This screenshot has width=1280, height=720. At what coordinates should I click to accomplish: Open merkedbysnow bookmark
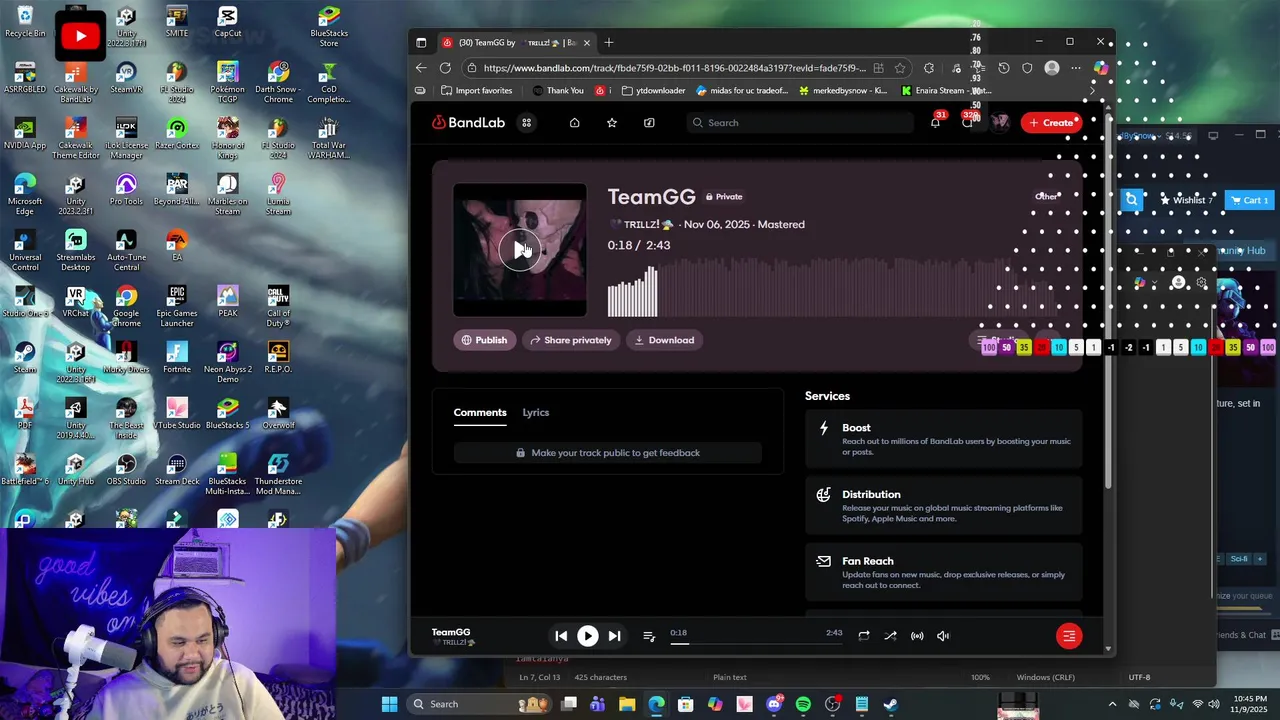point(843,91)
